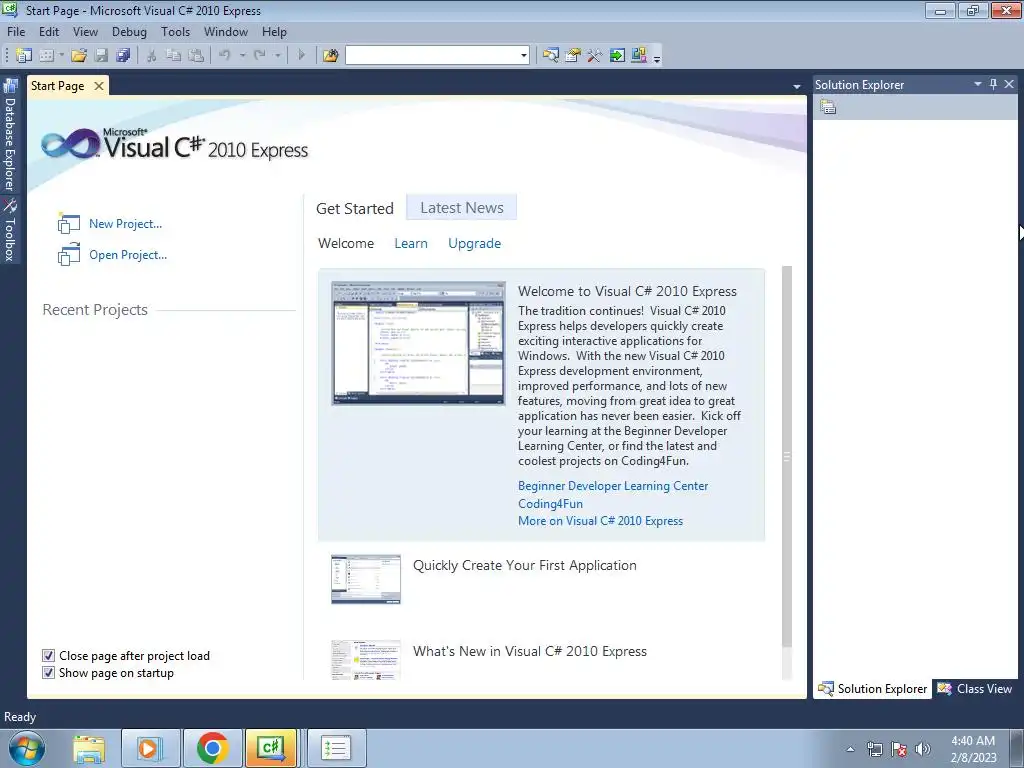Open the toolbar options overflow arrow

657,57
